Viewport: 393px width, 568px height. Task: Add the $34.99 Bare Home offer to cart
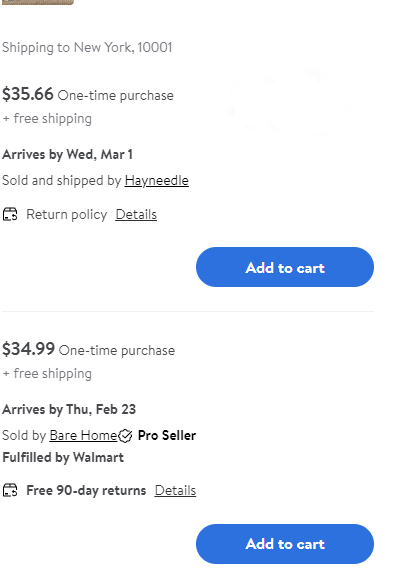tap(285, 544)
